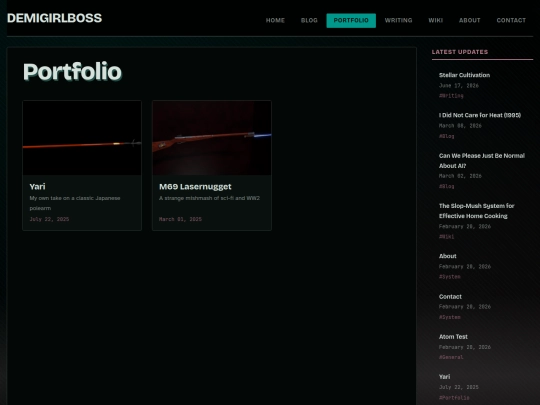The height and width of the screenshot is (405, 540).
Task: Open the Wiki nav item
Action: click(x=436, y=20)
